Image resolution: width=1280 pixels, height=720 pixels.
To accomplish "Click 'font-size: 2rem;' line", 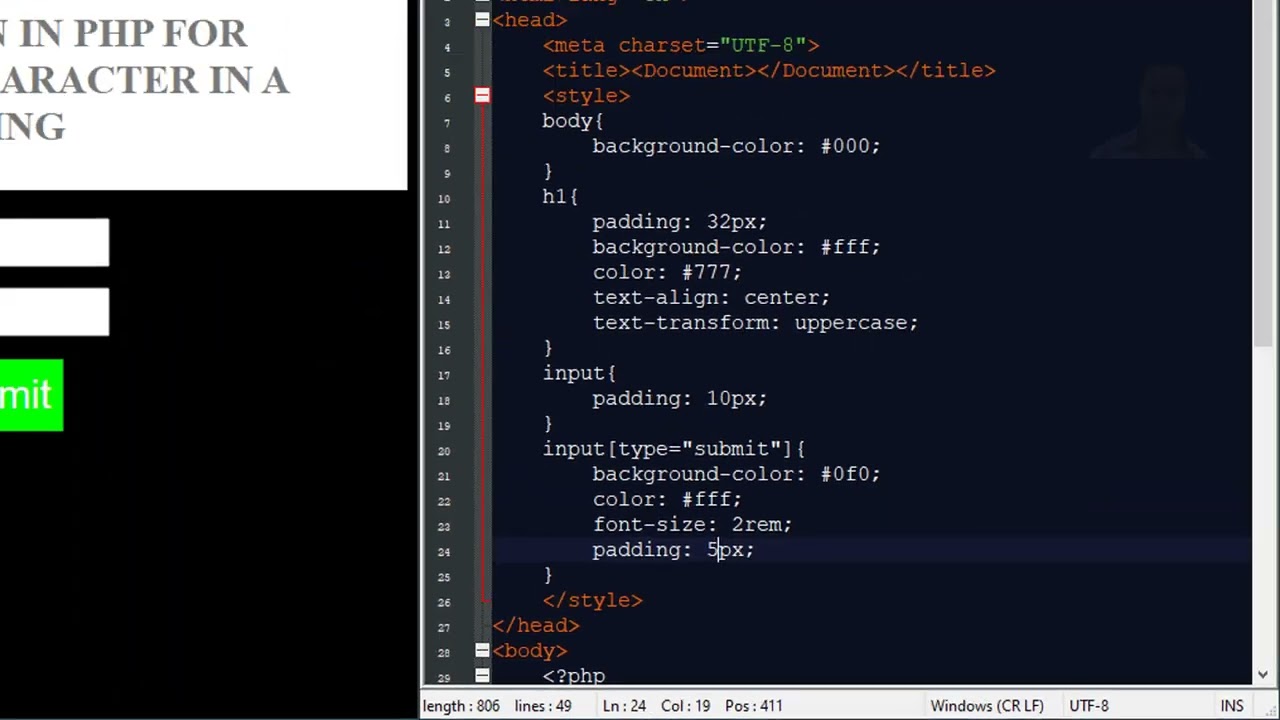I will coord(692,524).
